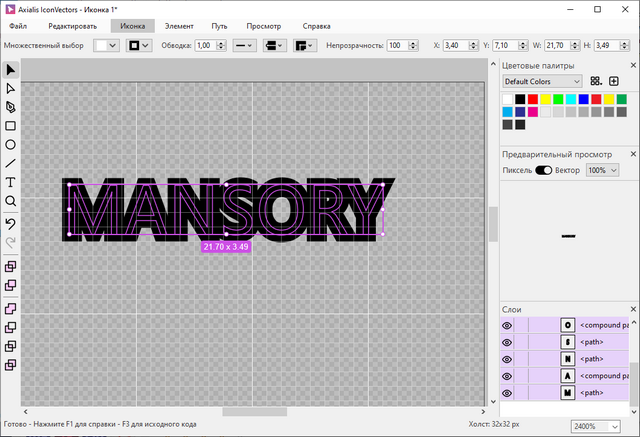Click the Y position field

pyautogui.click(x=505, y=45)
